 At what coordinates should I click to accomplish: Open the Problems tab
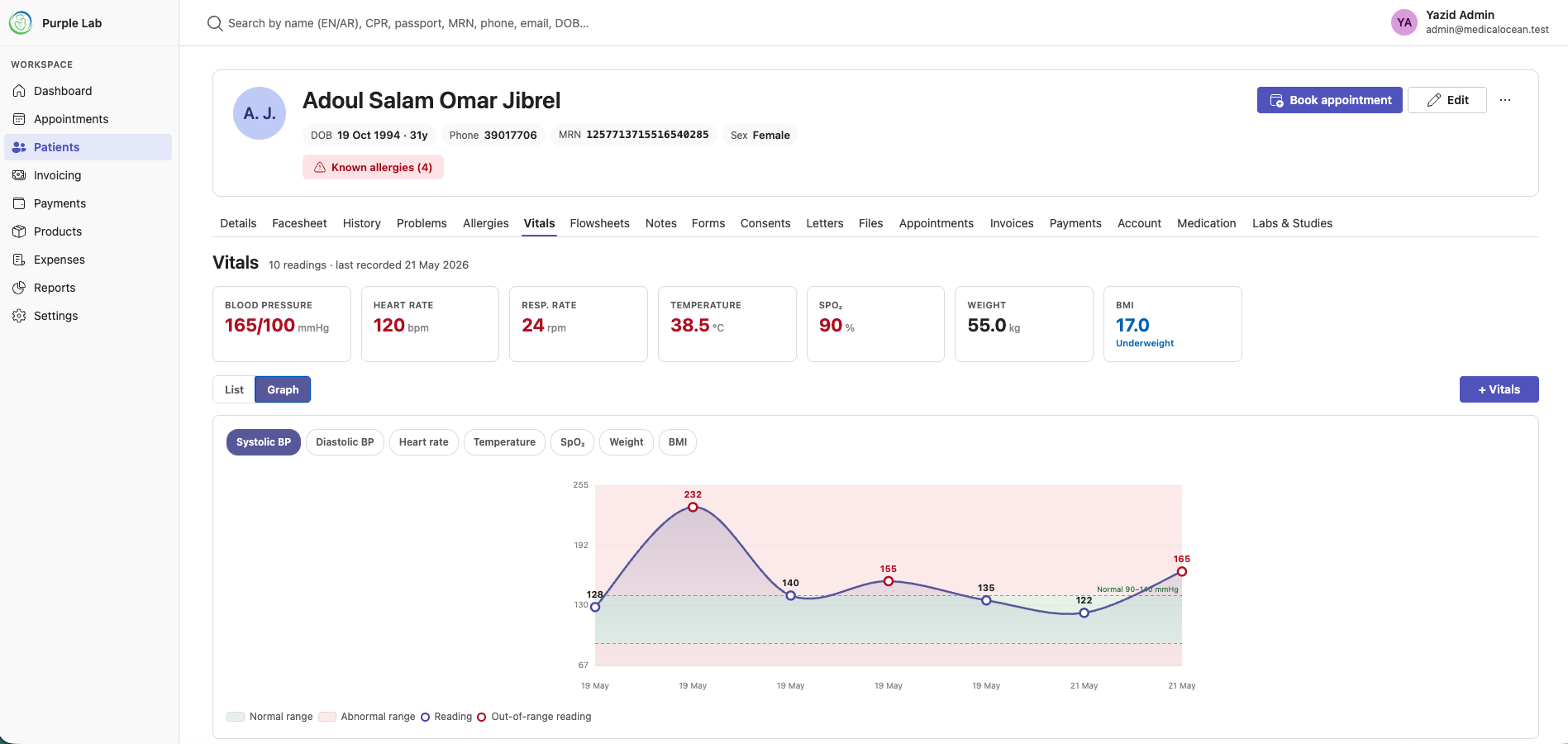click(422, 223)
